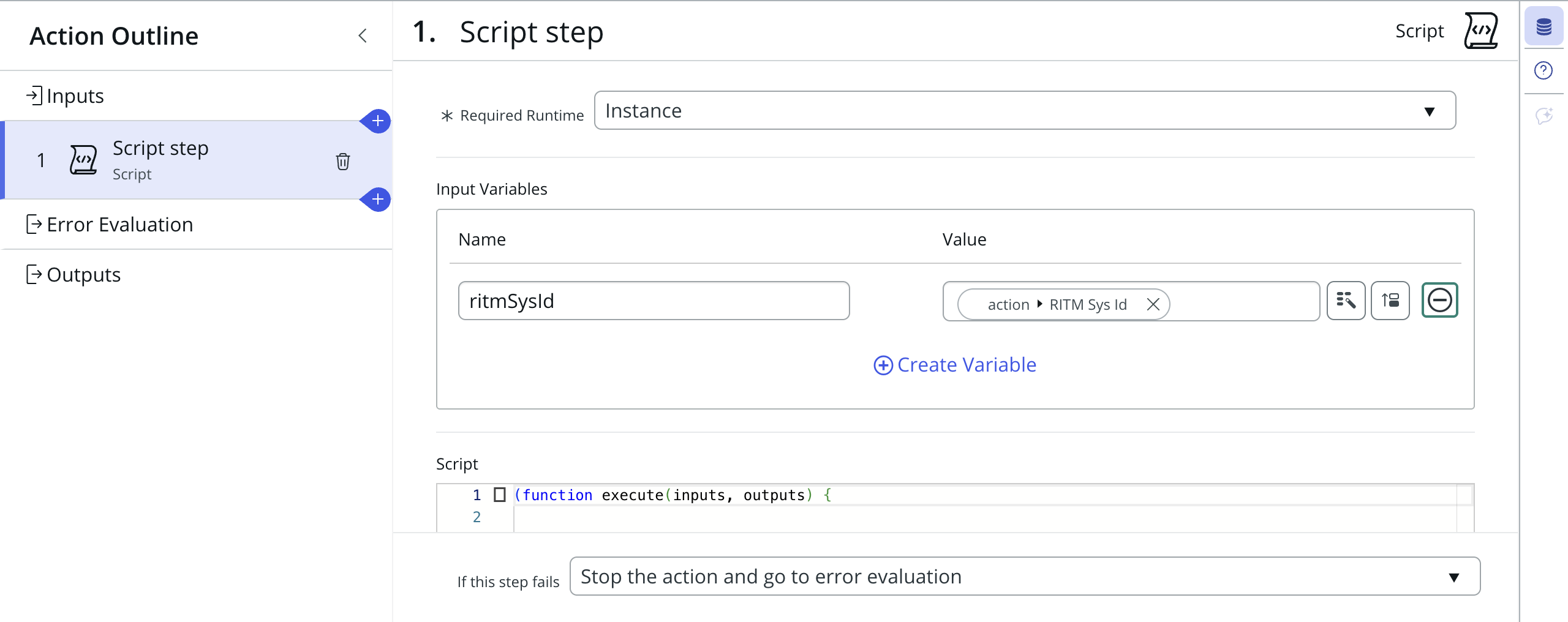Click the AI assistant chat icon
The height and width of the screenshot is (622, 1568).
pyautogui.click(x=1543, y=116)
